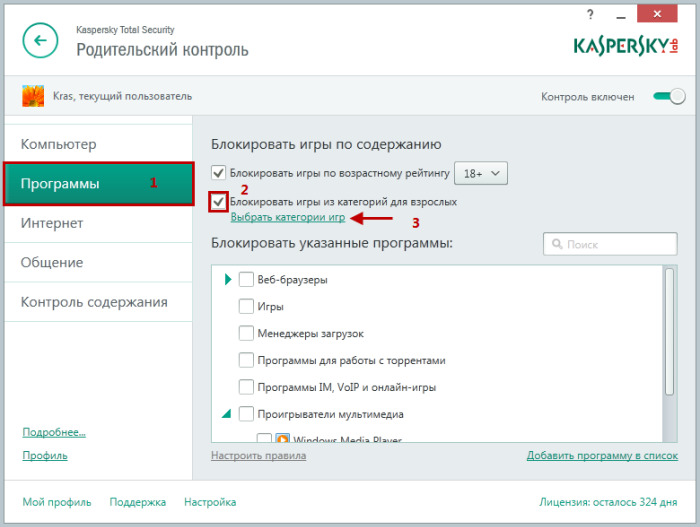The width and height of the screenshot is (700, 527).
Task: Click the Kras, текущий пользователь label
Action: tap(122, 96)
